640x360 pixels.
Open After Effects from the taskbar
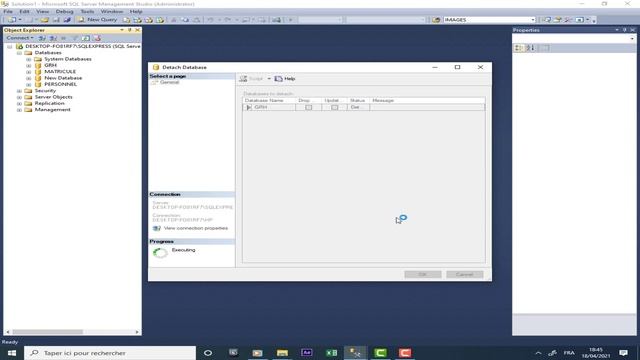pyautogui.click(x=307, y=353)
